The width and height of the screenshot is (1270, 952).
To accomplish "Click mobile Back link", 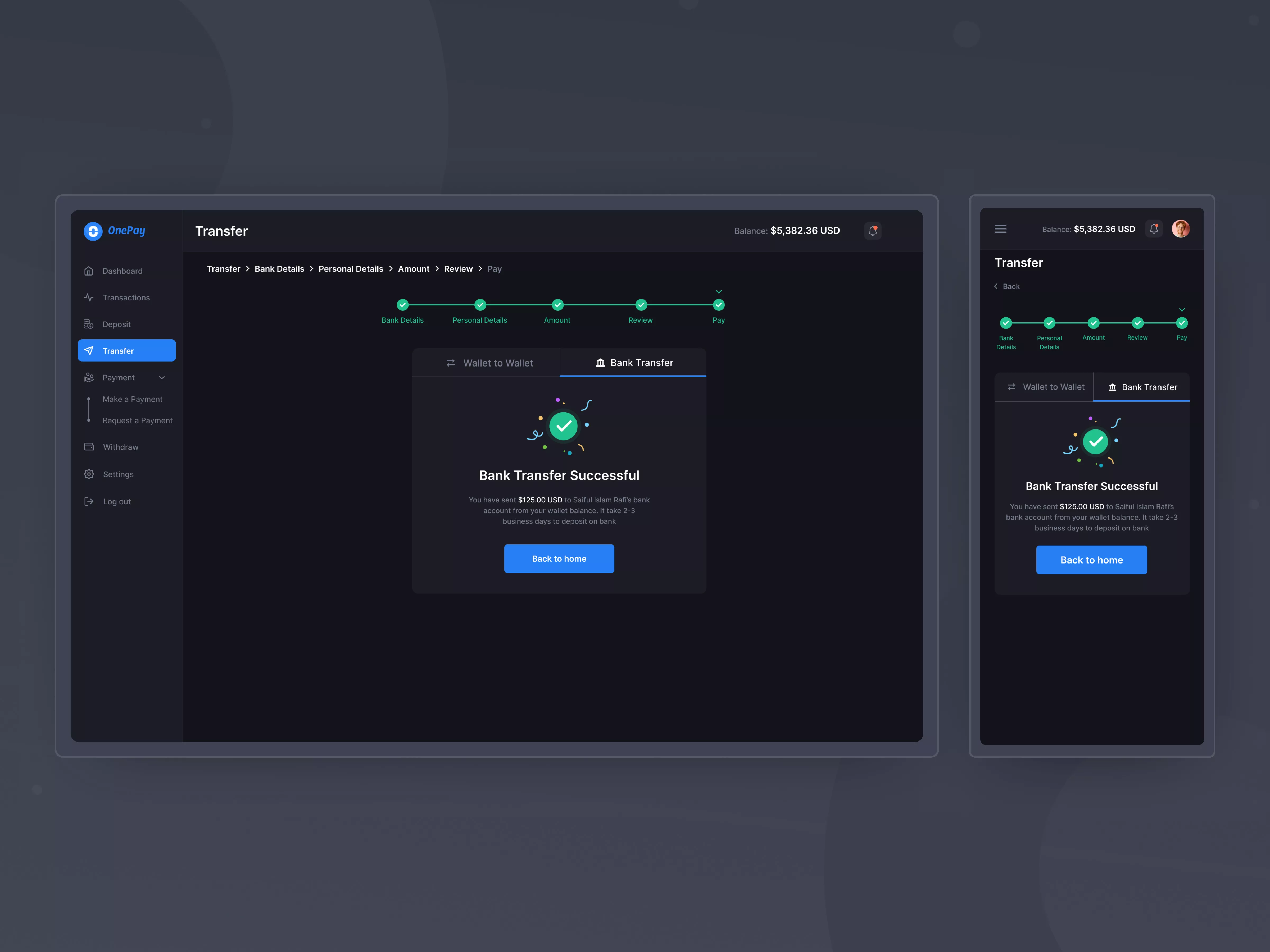I will click(x=1007, y=286).
